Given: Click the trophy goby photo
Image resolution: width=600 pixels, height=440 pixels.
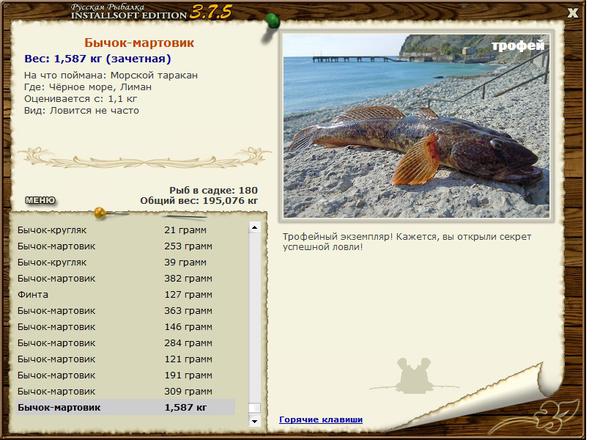Looking at the screenshot, I should click(x=416, y=126).
